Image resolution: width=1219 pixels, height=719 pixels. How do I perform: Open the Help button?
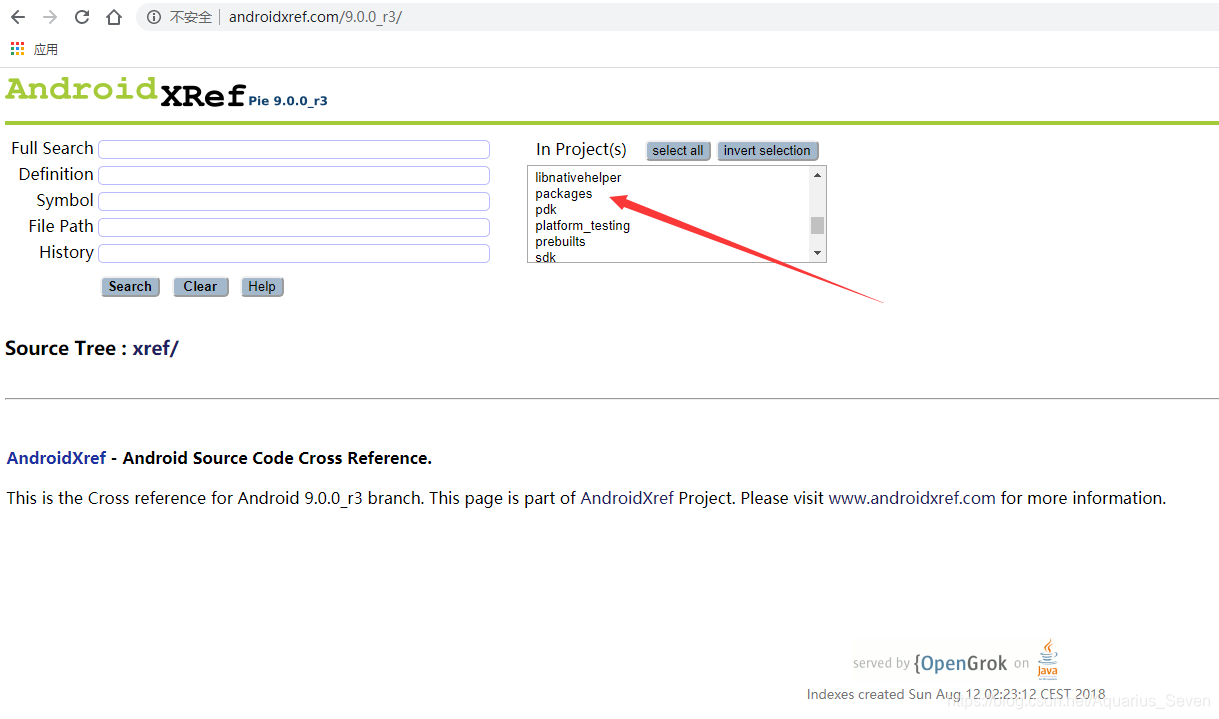pos(262,287)
